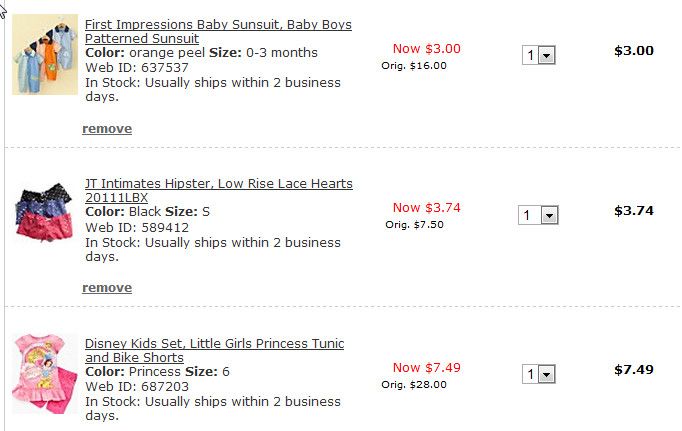Click the Disney Princess set thumbnail
This screenshot has height=431, width=682.
tap(45, 374)
